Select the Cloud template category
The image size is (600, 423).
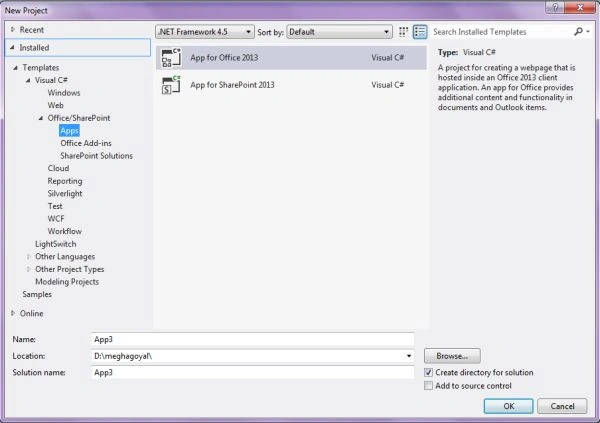58,168
